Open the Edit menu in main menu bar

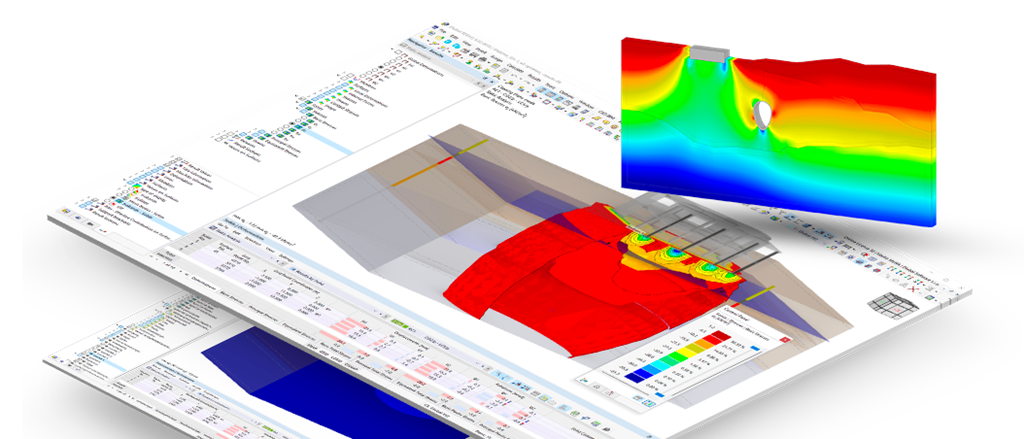(x=455, y=37)
